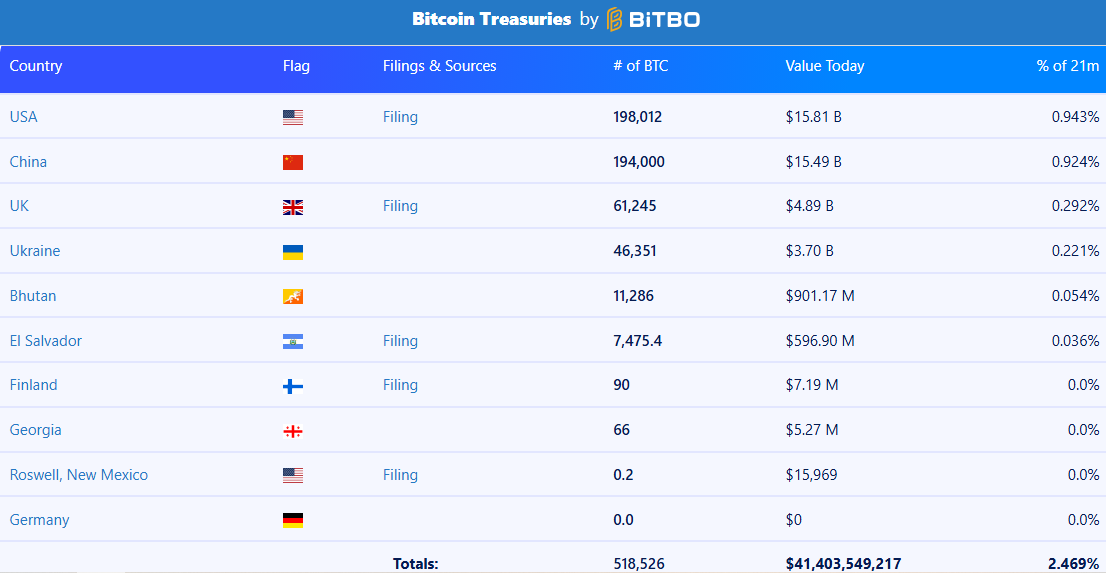Click the Georgia flag icon
The image size is (1106, 574).
pyautogui.click(x=293, y=432)
